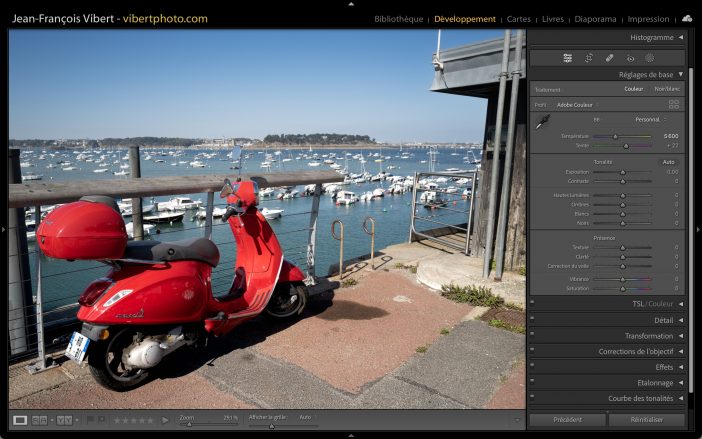Toggle the Effets panel switch
Viewport: 702px width, 439px height.
(532, 367)
